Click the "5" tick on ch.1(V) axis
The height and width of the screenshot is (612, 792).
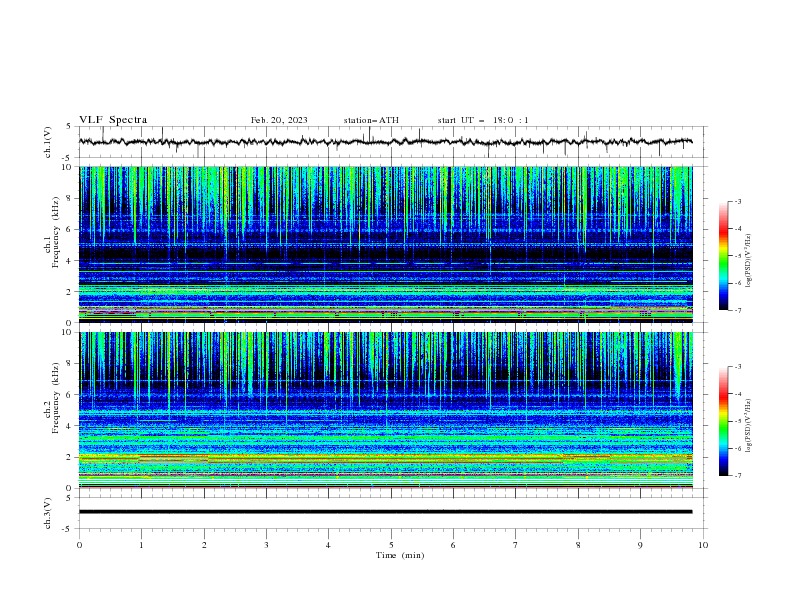(x=70, y=127)
